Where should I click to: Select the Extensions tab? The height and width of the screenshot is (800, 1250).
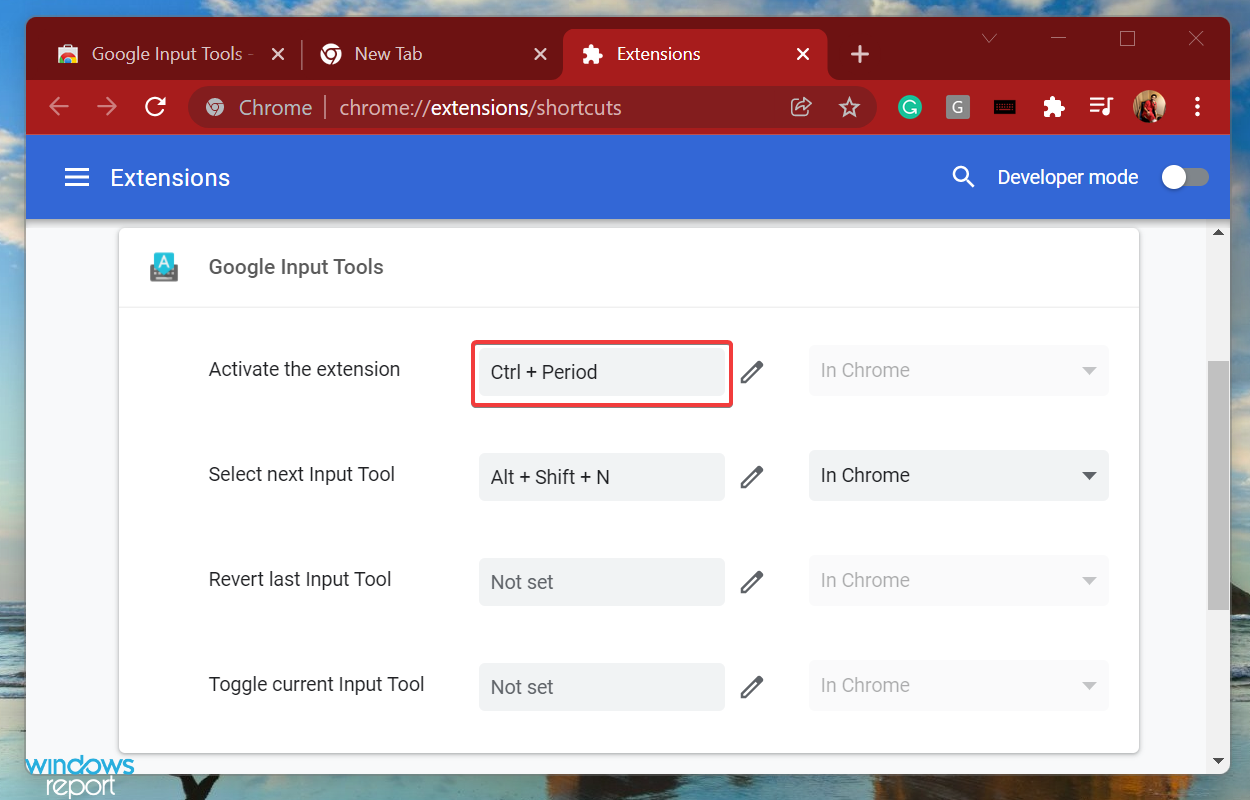pyautogui.click(x=695, y=54)
